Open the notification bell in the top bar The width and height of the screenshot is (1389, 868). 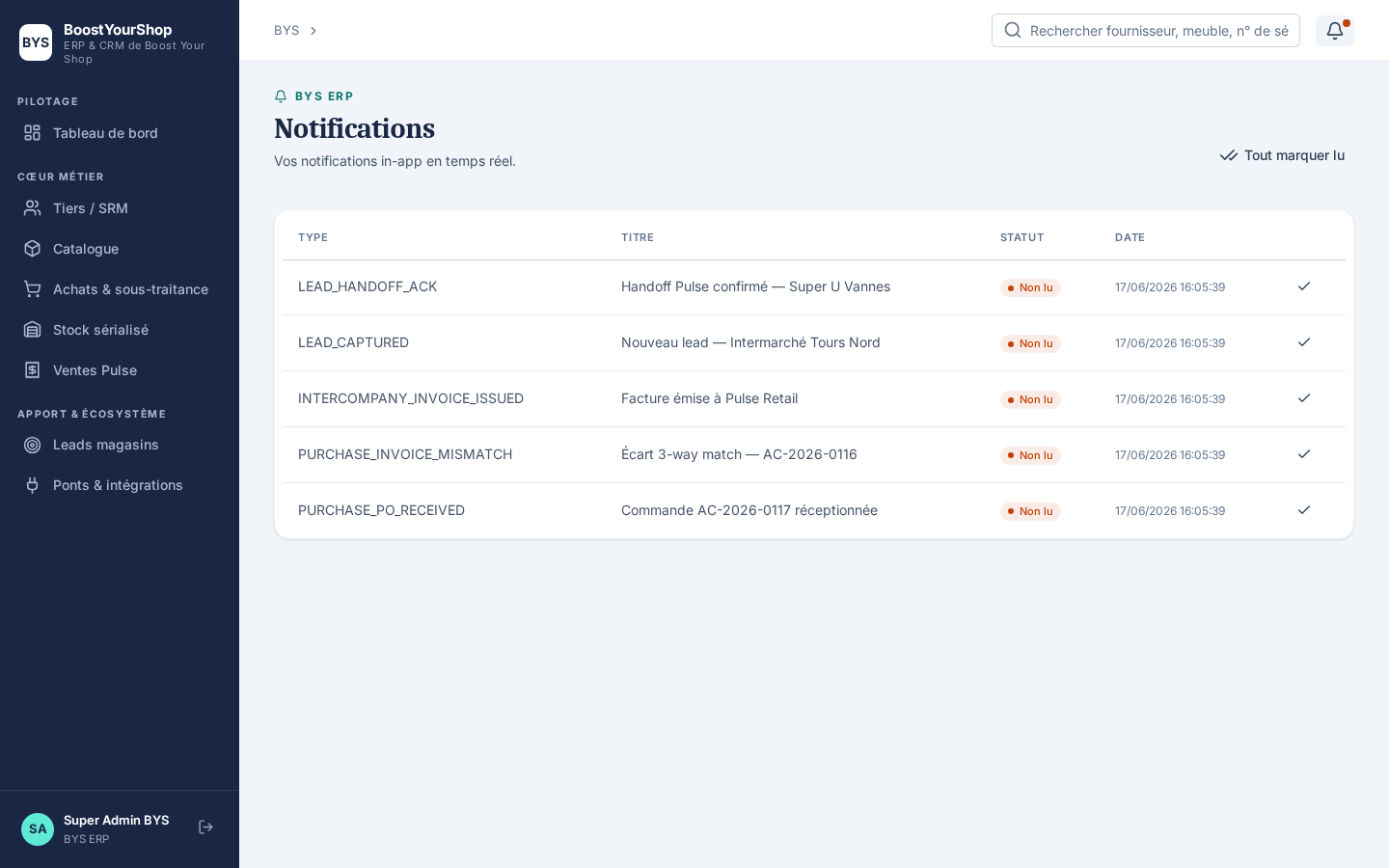(x=1335, y=31)
